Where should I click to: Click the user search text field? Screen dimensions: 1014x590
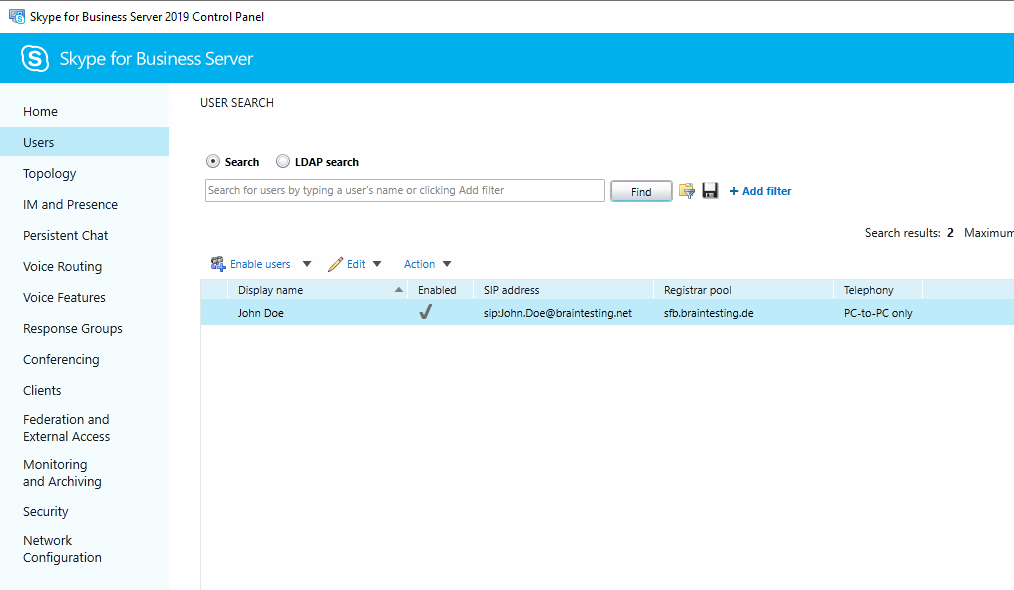404,190
